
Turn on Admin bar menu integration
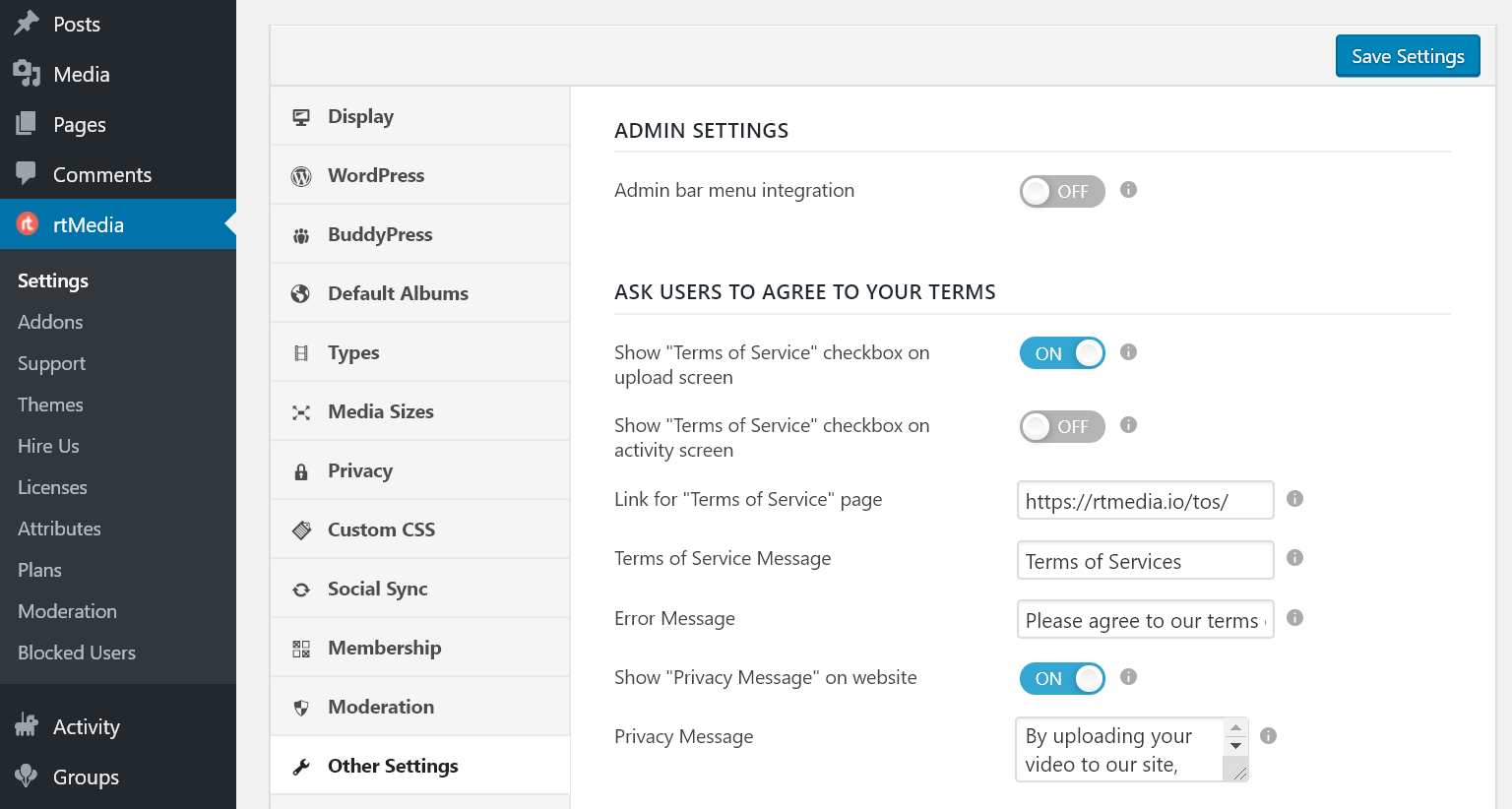pos(1061,191)
